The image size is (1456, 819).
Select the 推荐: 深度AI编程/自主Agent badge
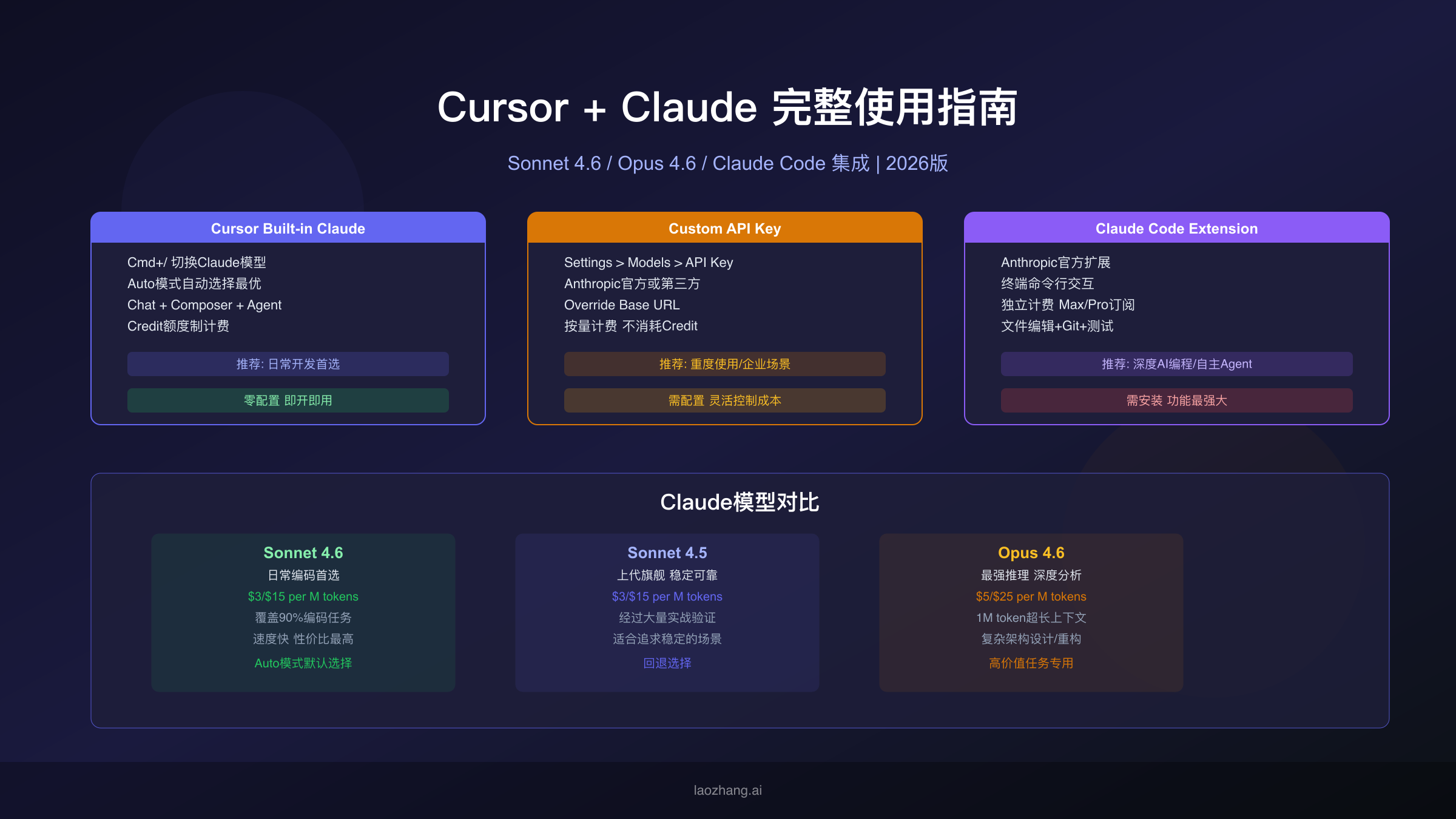pyautogui.click(x=1176, y=364)
